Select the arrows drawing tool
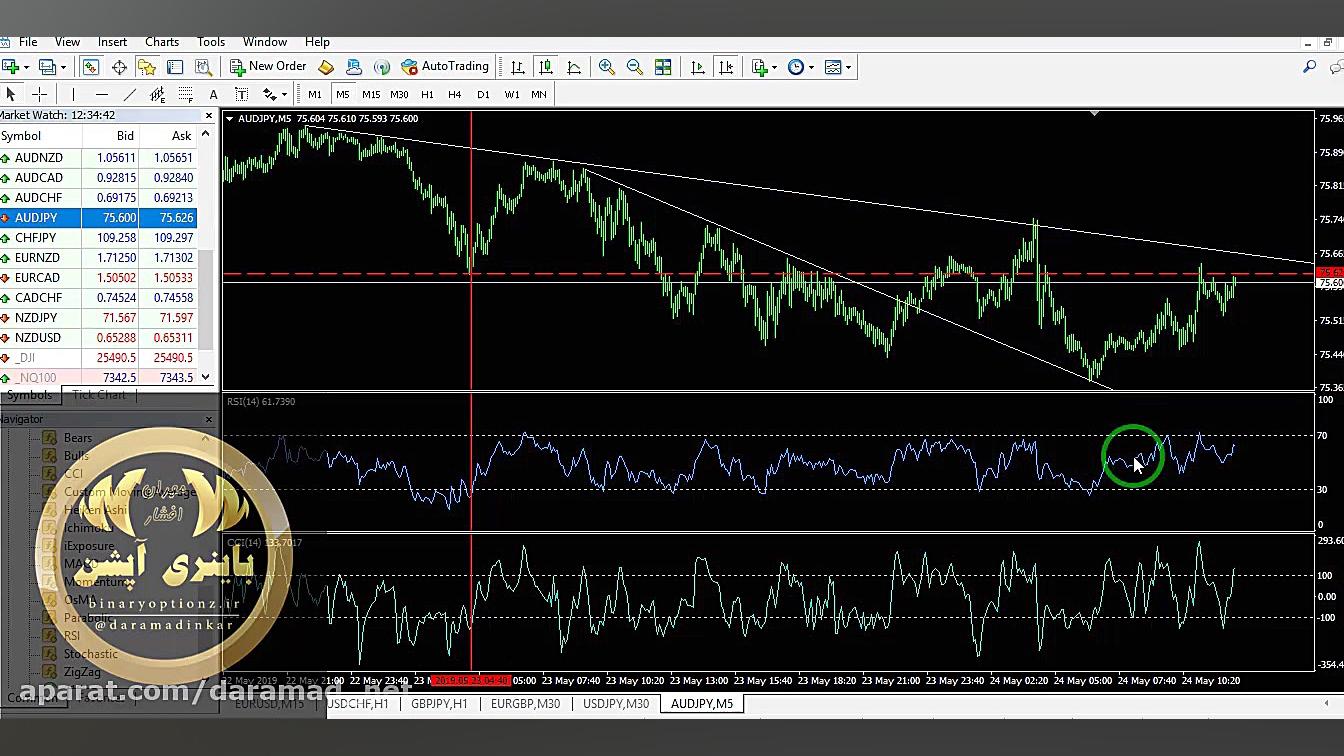 [x=269, y=94]
